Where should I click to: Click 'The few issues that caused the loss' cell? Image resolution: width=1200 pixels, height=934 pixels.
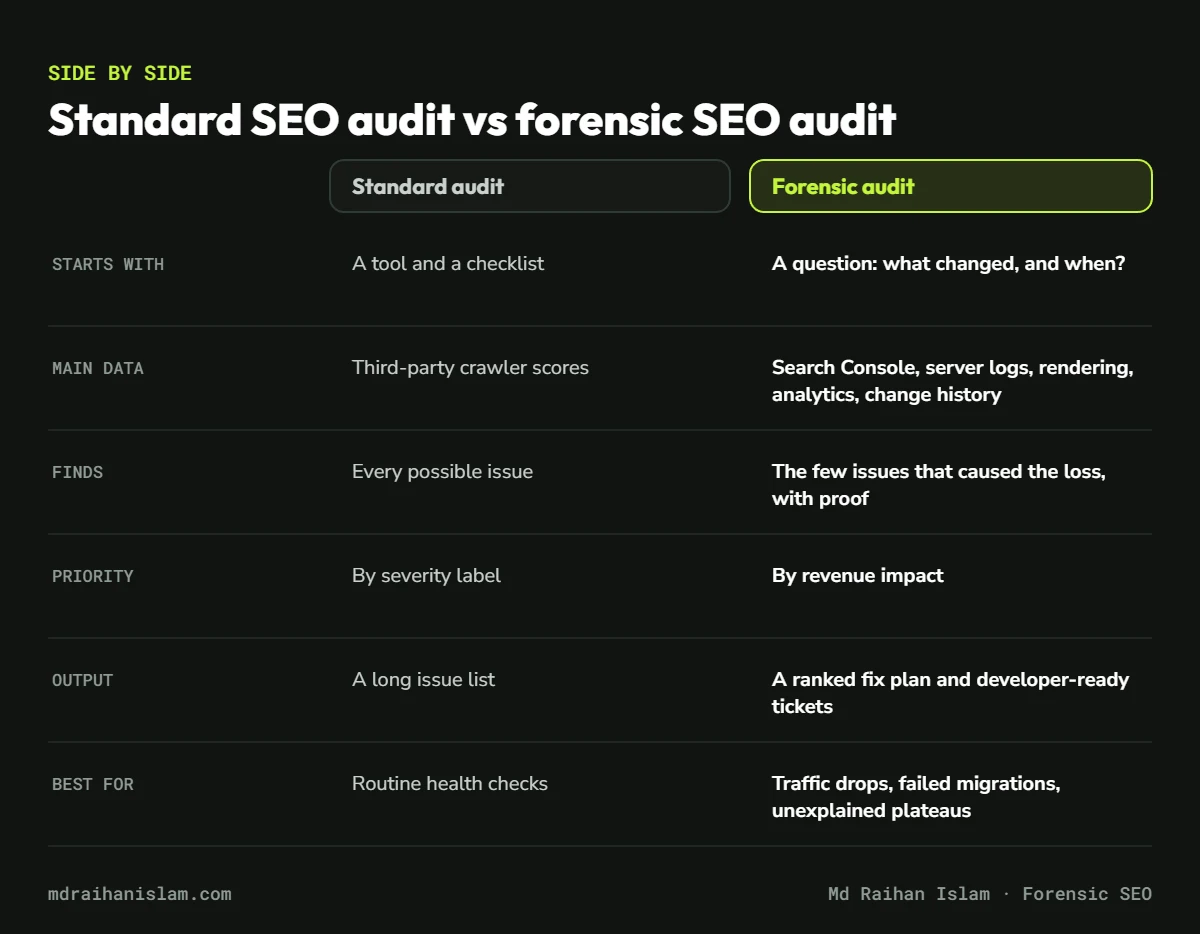[939, 485]
